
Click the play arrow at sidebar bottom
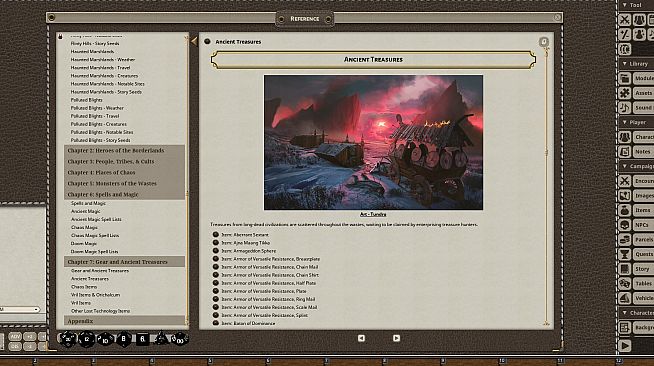point(625,346)
